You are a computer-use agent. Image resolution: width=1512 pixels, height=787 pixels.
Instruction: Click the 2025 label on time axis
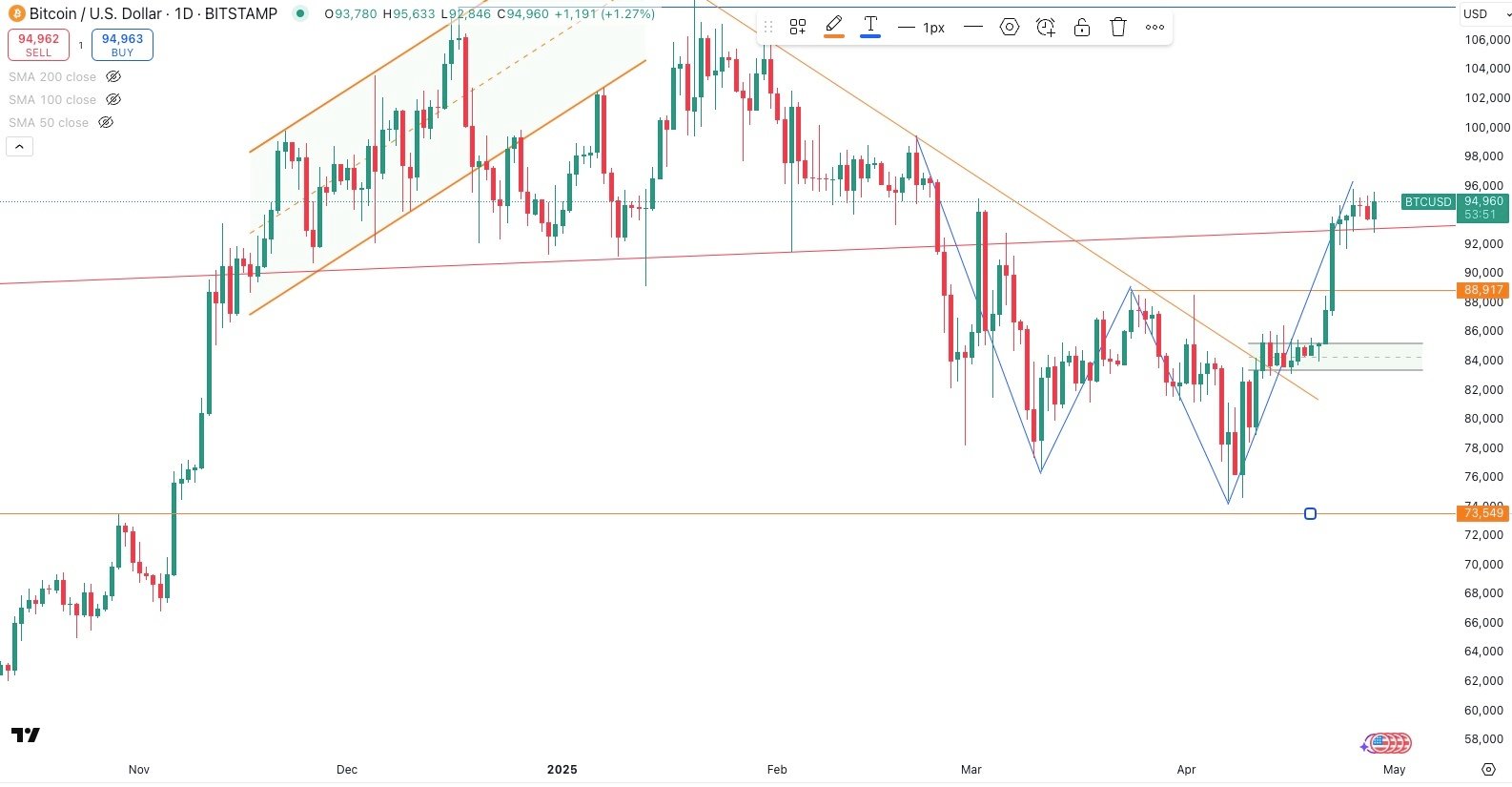(x=562, y=769)
